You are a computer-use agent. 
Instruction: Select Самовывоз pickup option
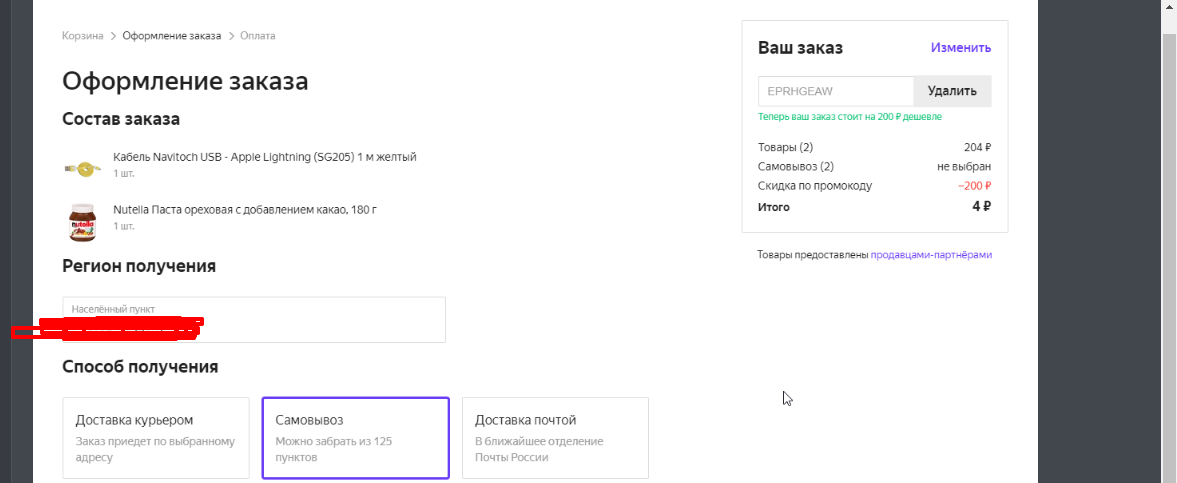point(356,438)
